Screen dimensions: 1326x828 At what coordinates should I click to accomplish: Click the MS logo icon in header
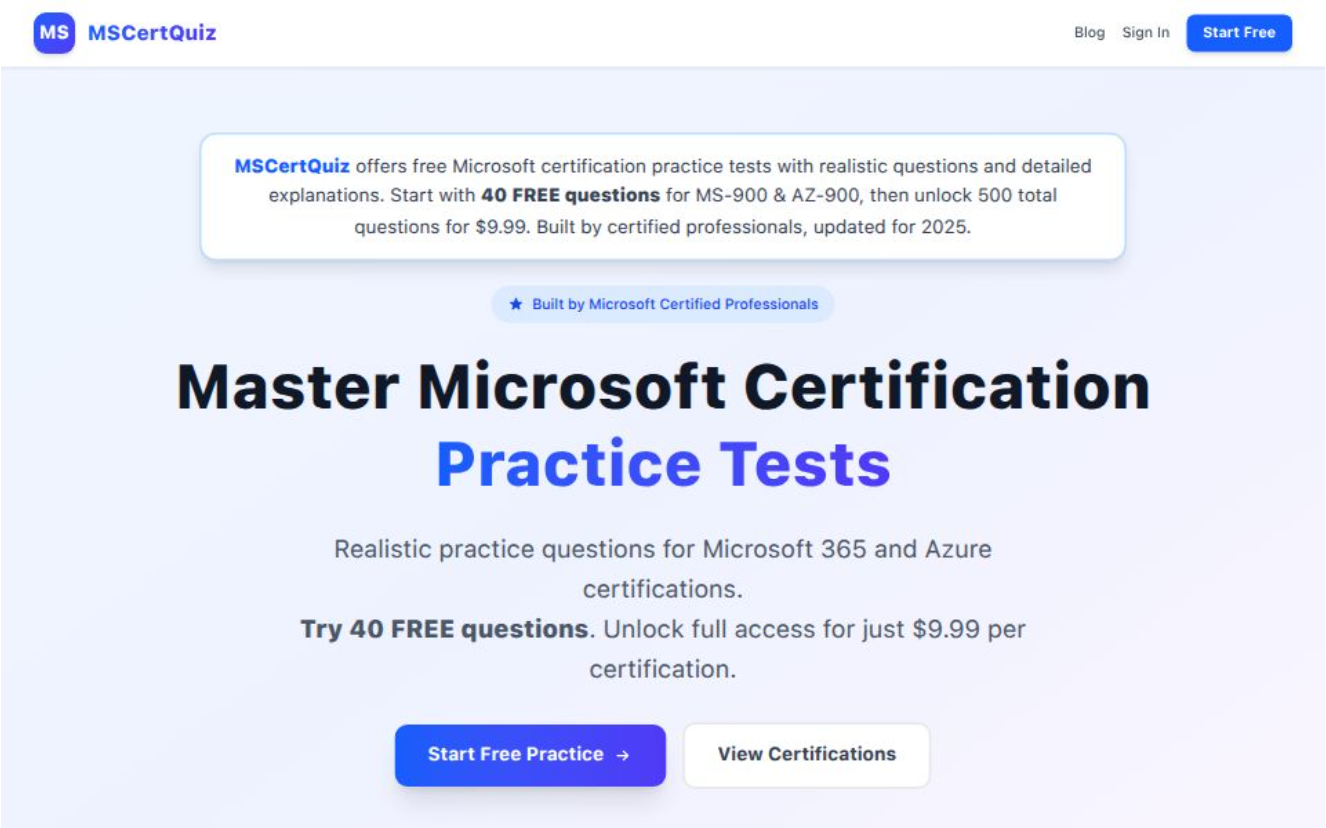(54, 33)
